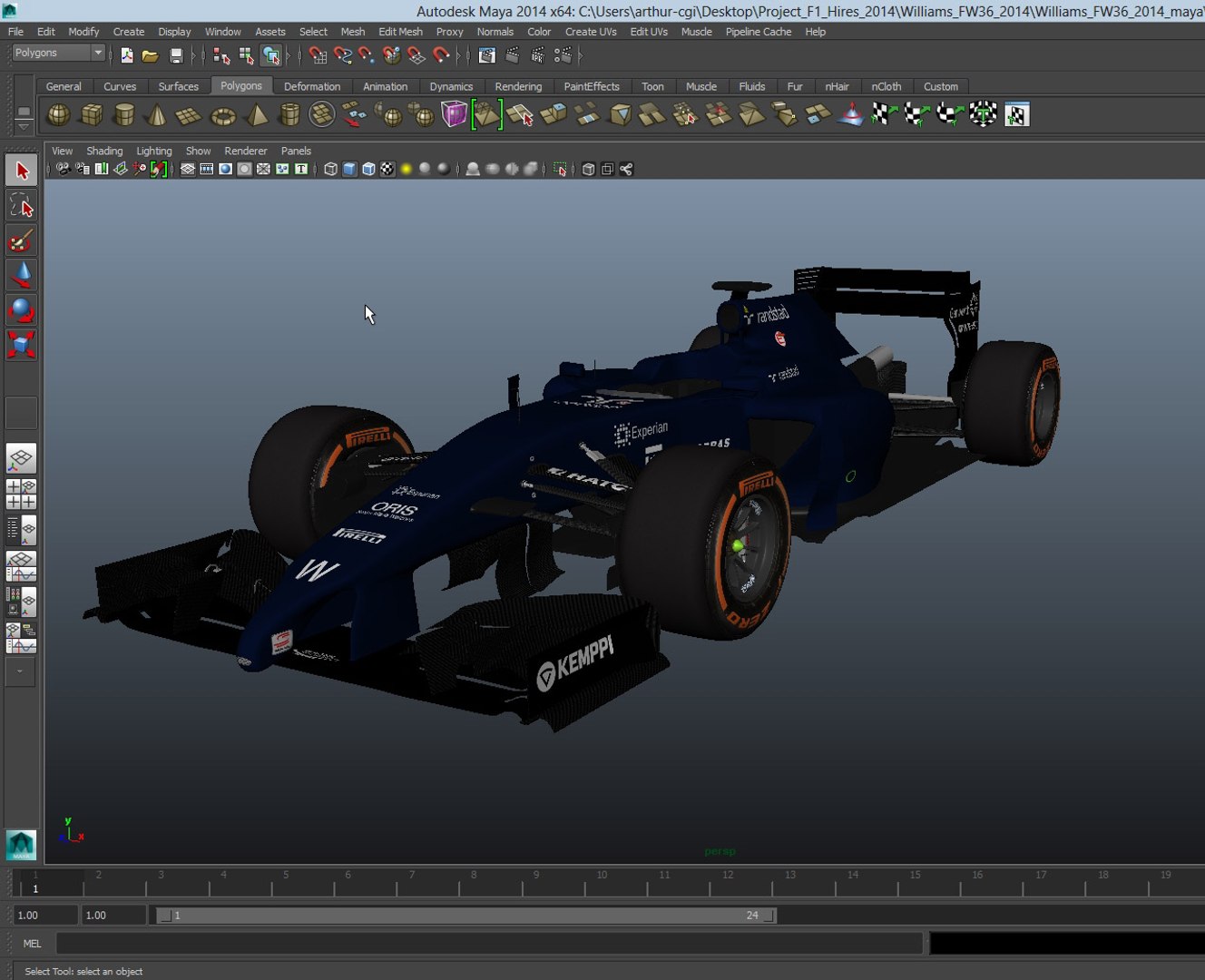The image size is (1205, 980).
Task: Select the Paint Selection tool in toolbox
Action: 21,240
